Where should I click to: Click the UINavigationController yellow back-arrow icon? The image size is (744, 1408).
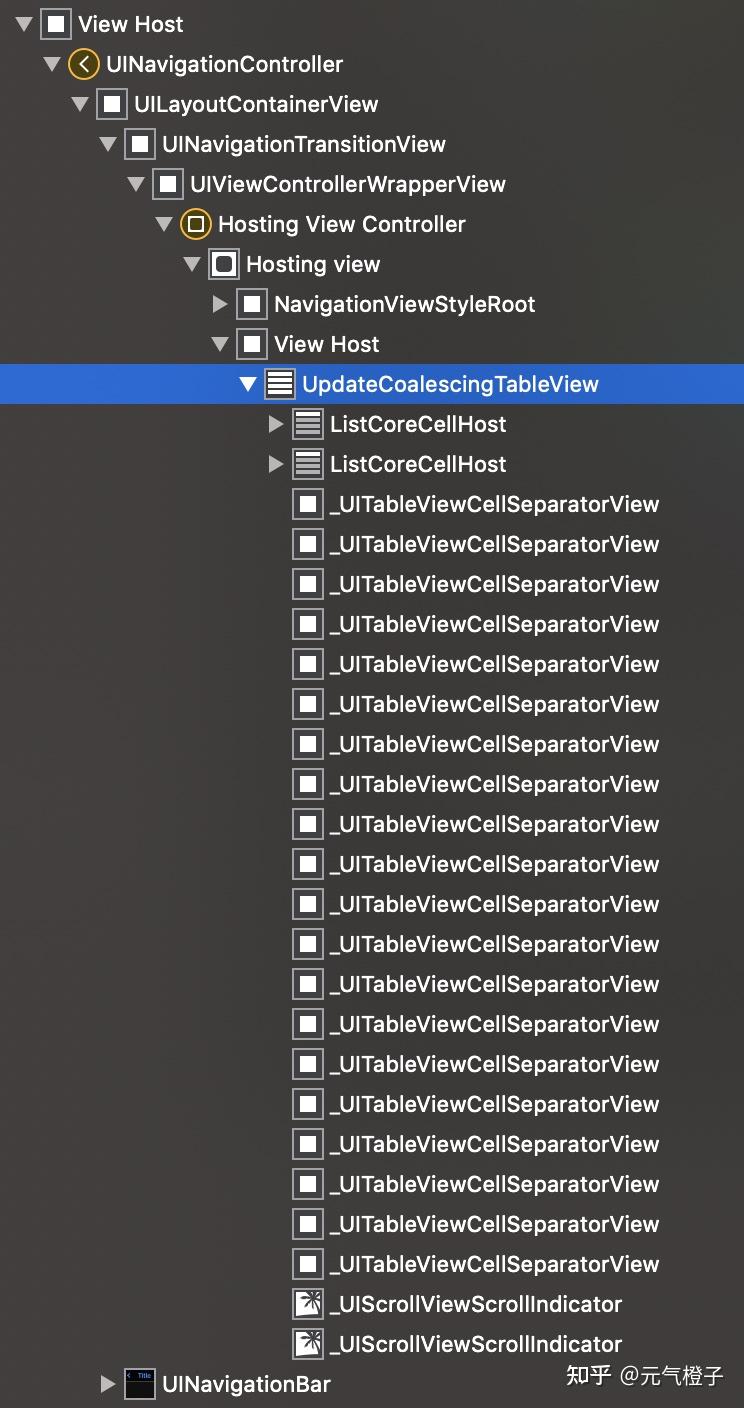pos(83,65)
